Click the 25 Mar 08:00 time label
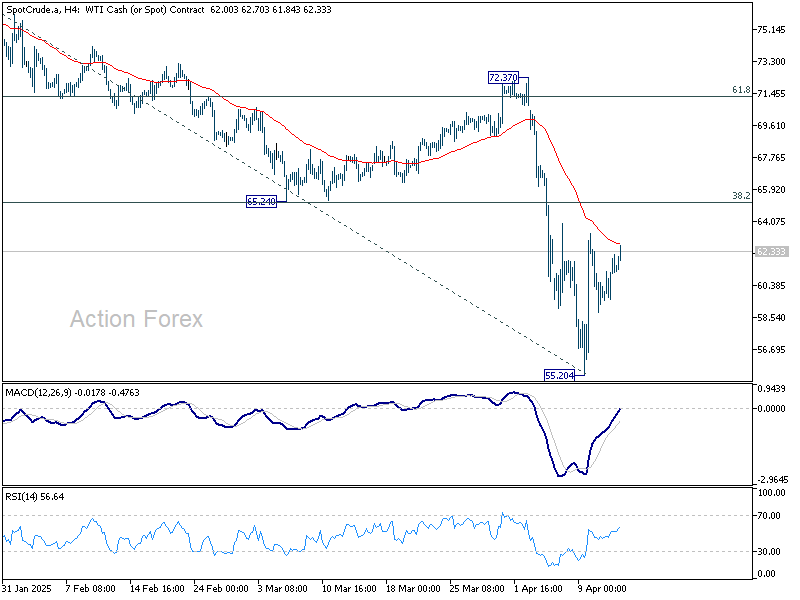The height and width of the screenshot is (600, 800). 477,588
